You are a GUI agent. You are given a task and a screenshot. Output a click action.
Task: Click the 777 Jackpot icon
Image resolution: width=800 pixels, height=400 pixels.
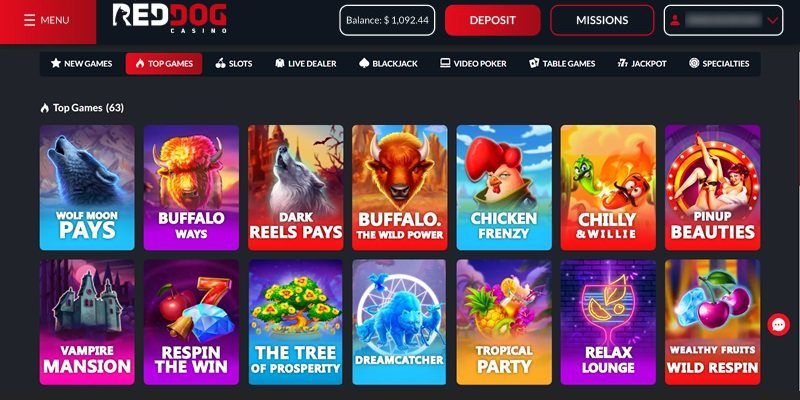(x=622, y=63)
